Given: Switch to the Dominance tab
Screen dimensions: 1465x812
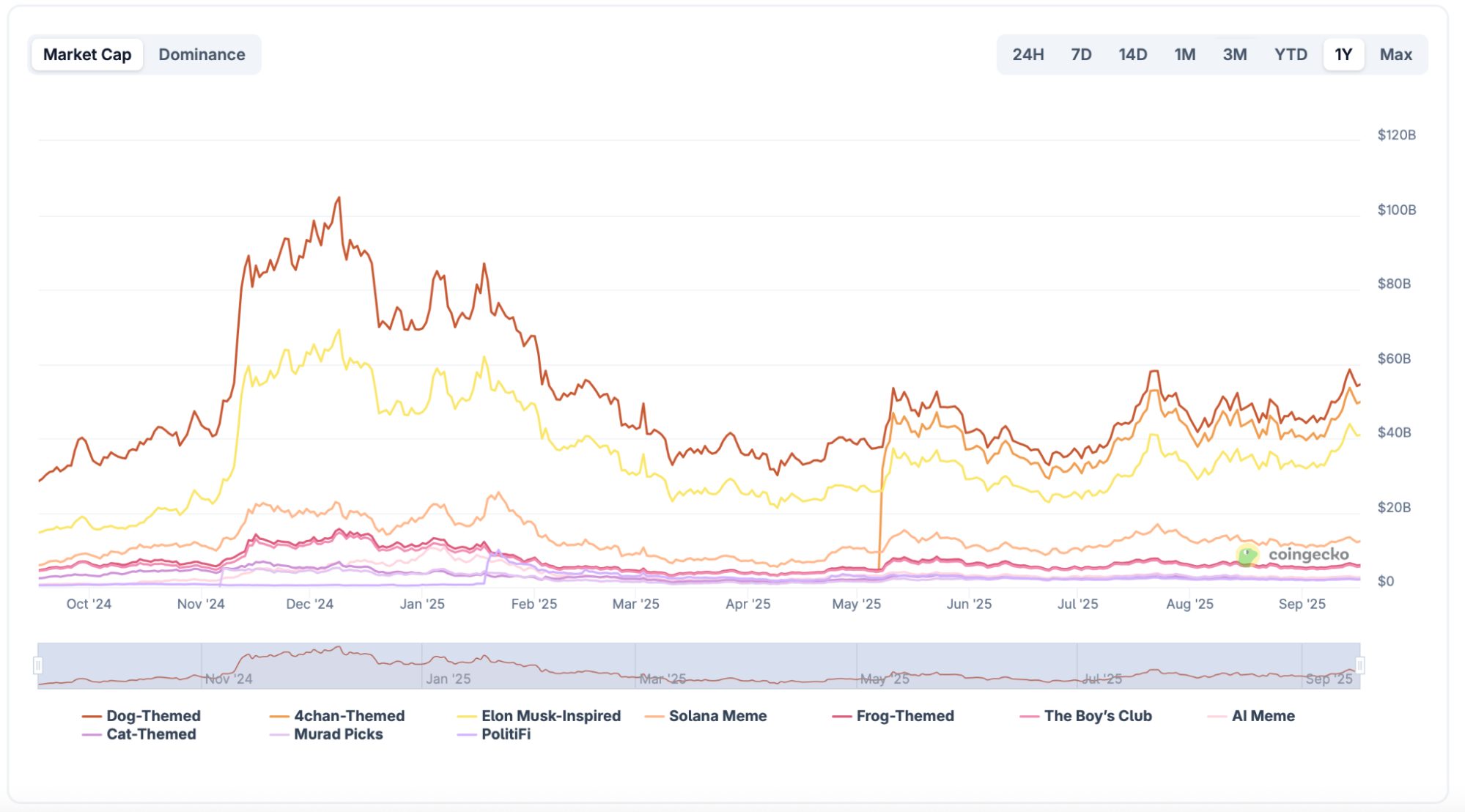Looking at the screenshot, I should tap(202, 54).
